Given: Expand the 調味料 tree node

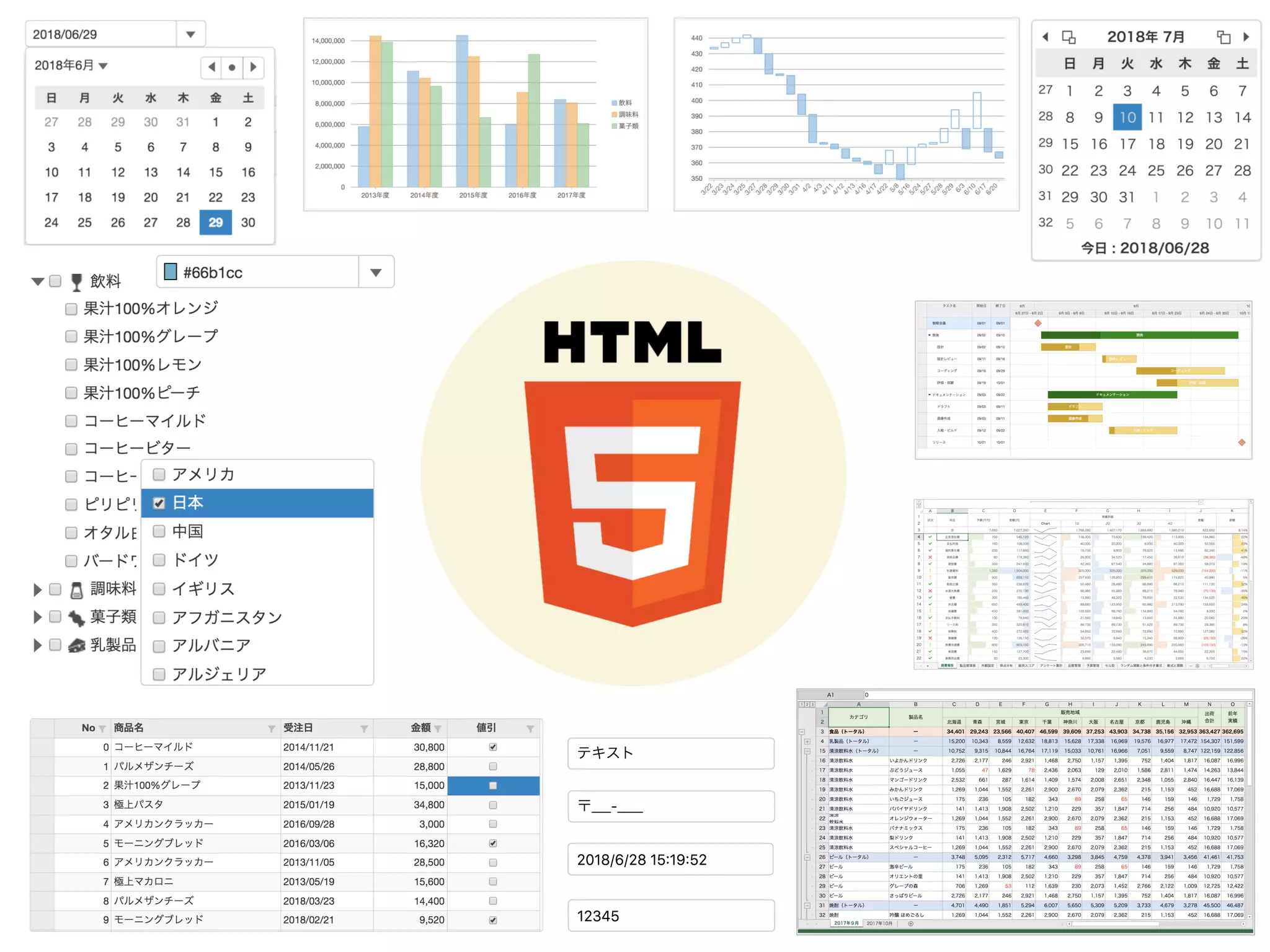Looking at the screenshot, I should coord(37,589).
